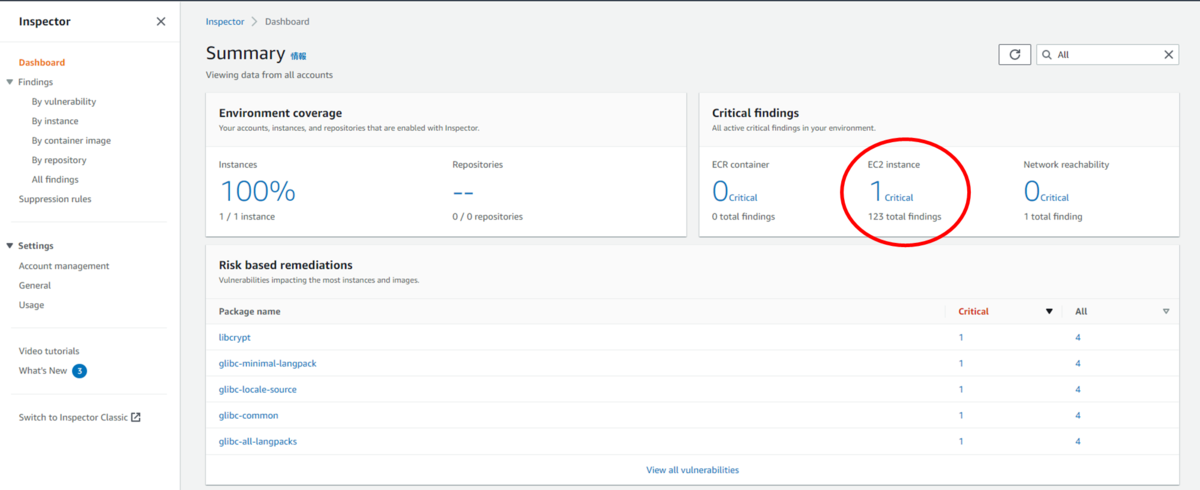Open glibc-minimal-langpack package link

click(268, 363)
